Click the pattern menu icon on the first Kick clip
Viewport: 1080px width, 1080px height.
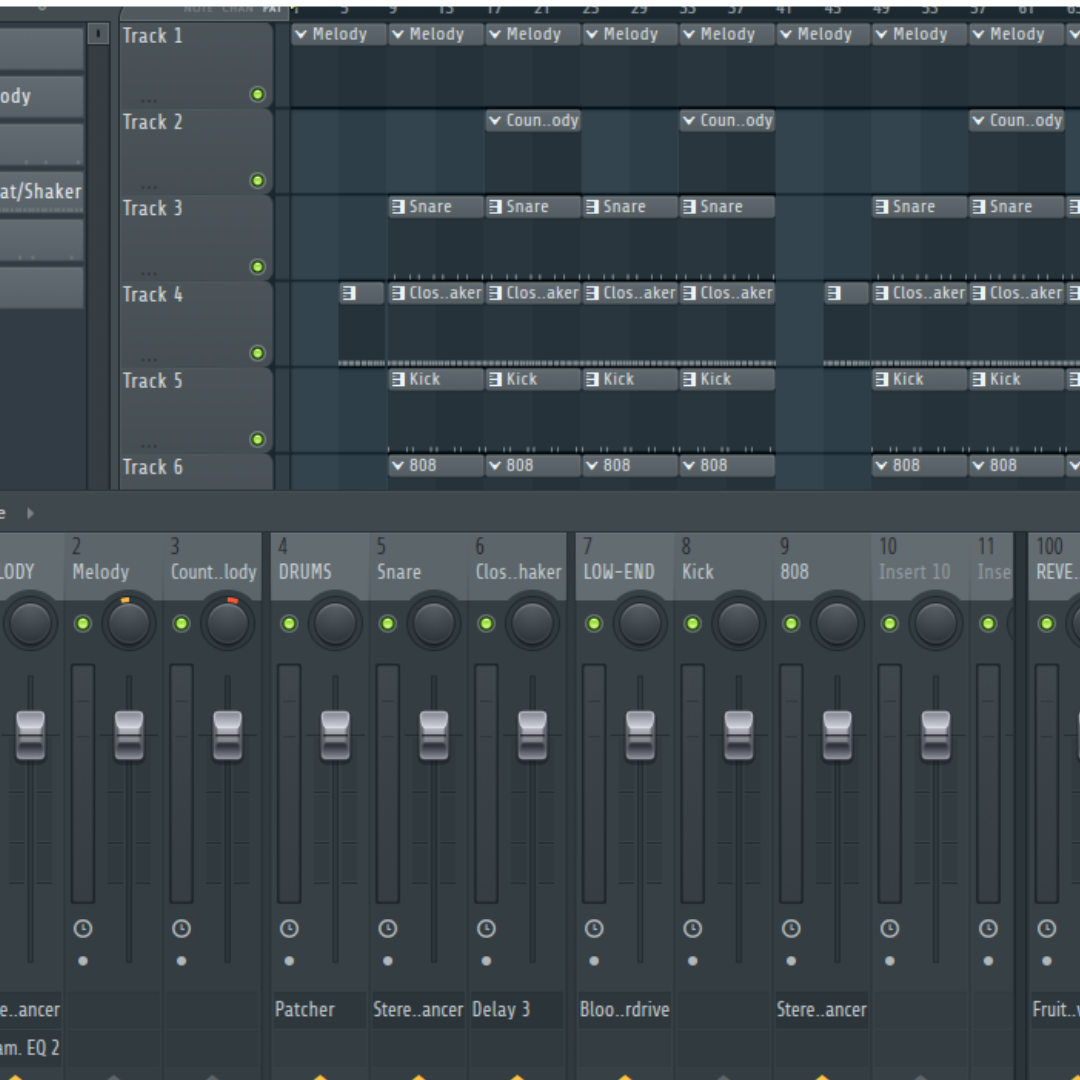[x=398, y=379]
